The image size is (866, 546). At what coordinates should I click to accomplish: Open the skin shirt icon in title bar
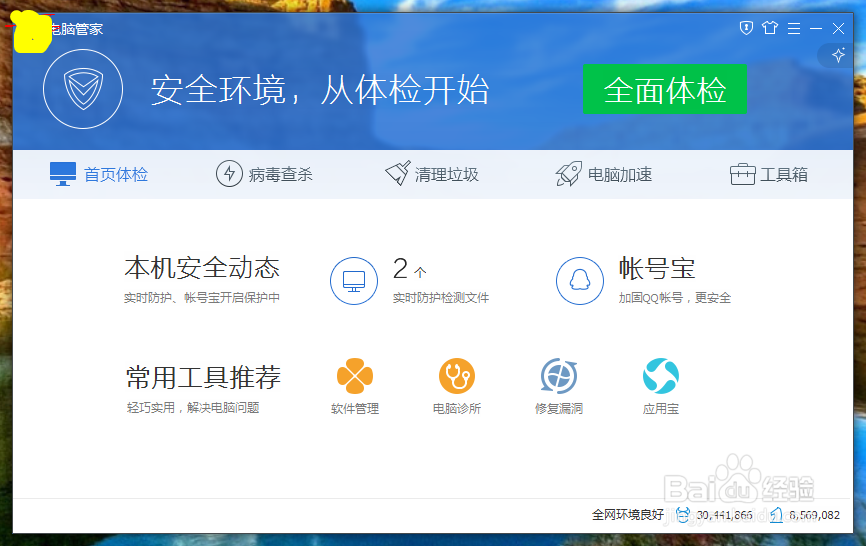pyautogui.click(x=770, y=28)
